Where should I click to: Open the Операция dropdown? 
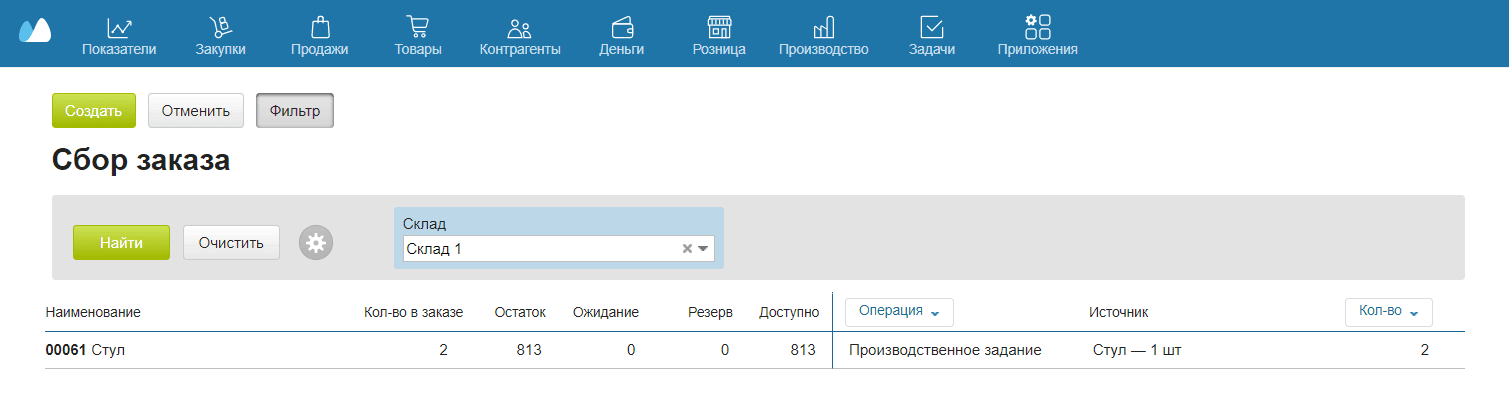pos(899,312)
